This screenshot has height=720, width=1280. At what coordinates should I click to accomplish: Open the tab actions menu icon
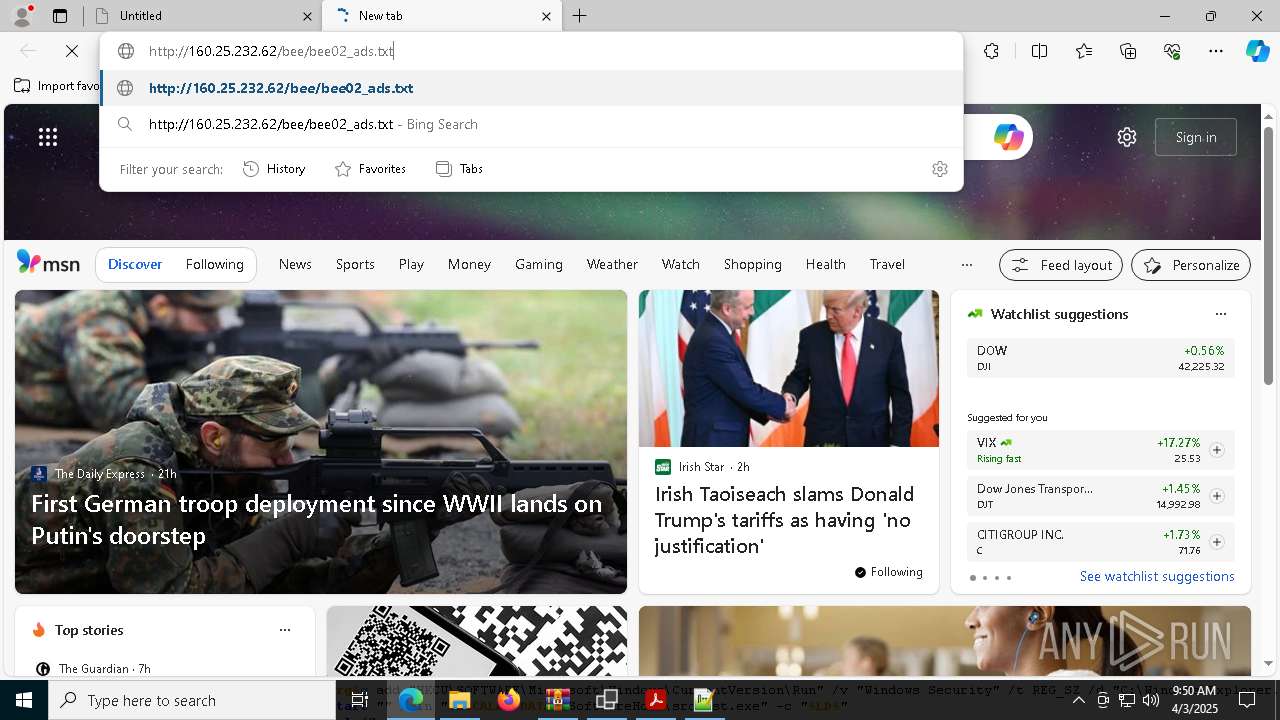pyautogui.click(x=60, y=16)
